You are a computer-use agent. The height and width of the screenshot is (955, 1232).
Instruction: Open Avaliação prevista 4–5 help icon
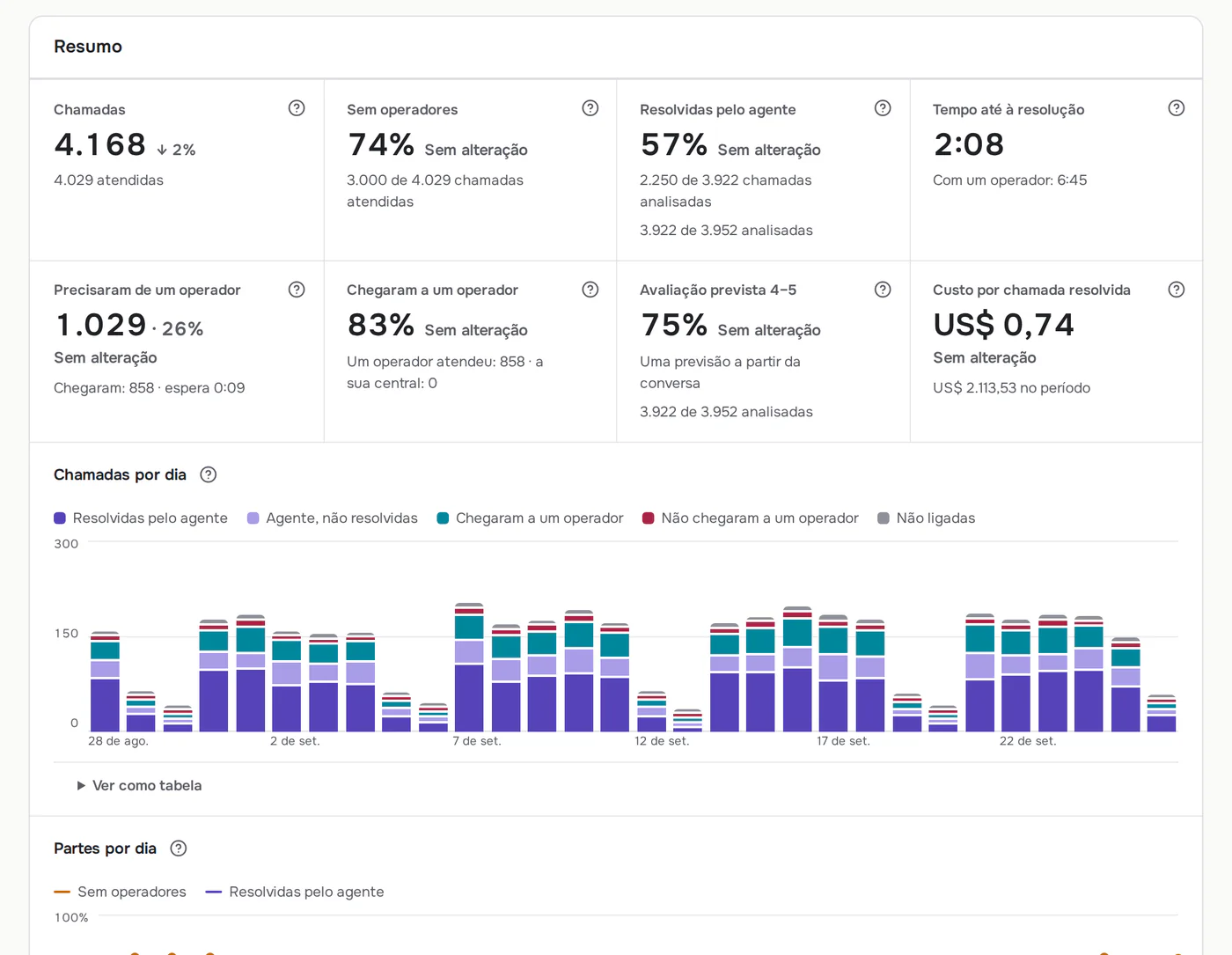coord(883,290)
